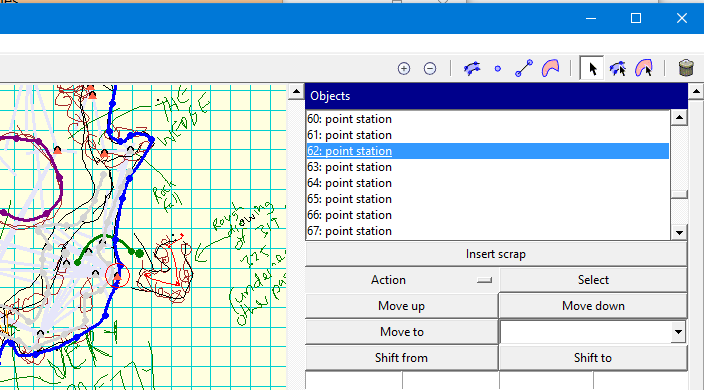704x390 pixels.
Task: Select the insert area tool icon
Action: (550, 68)
